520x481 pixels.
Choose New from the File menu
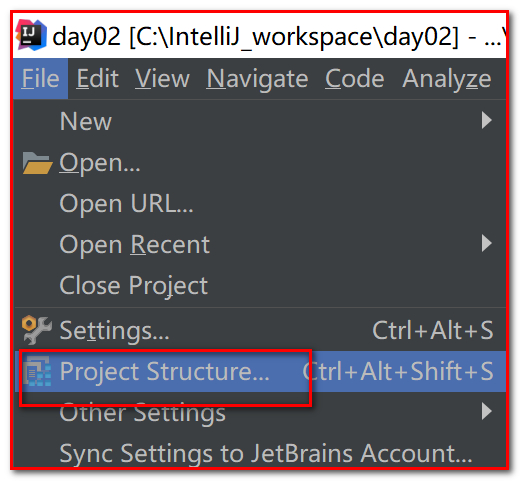coord(260,121)
